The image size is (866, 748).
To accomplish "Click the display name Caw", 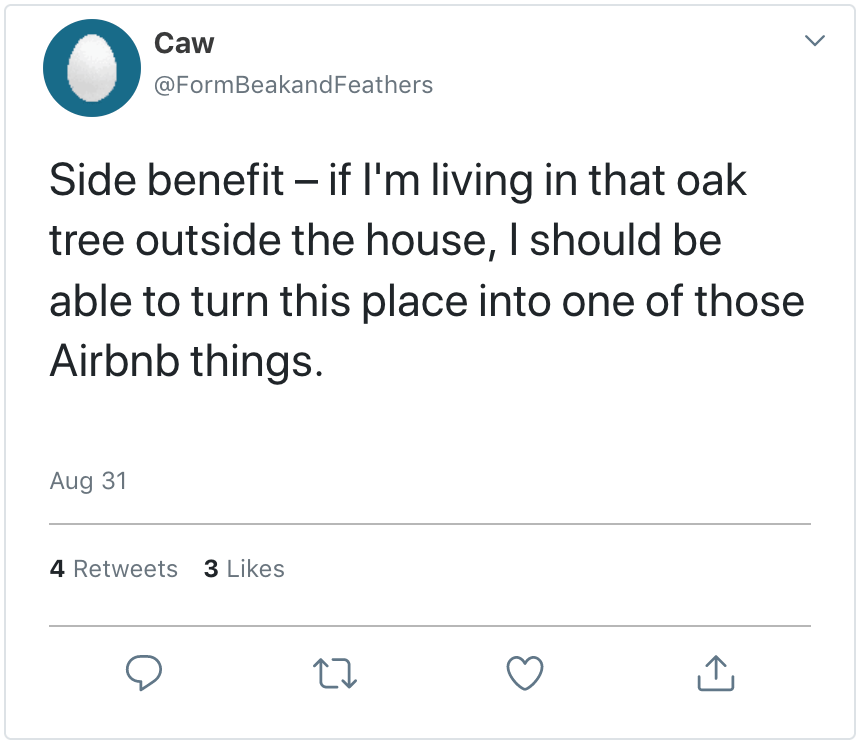I will [x=184, y=43].
